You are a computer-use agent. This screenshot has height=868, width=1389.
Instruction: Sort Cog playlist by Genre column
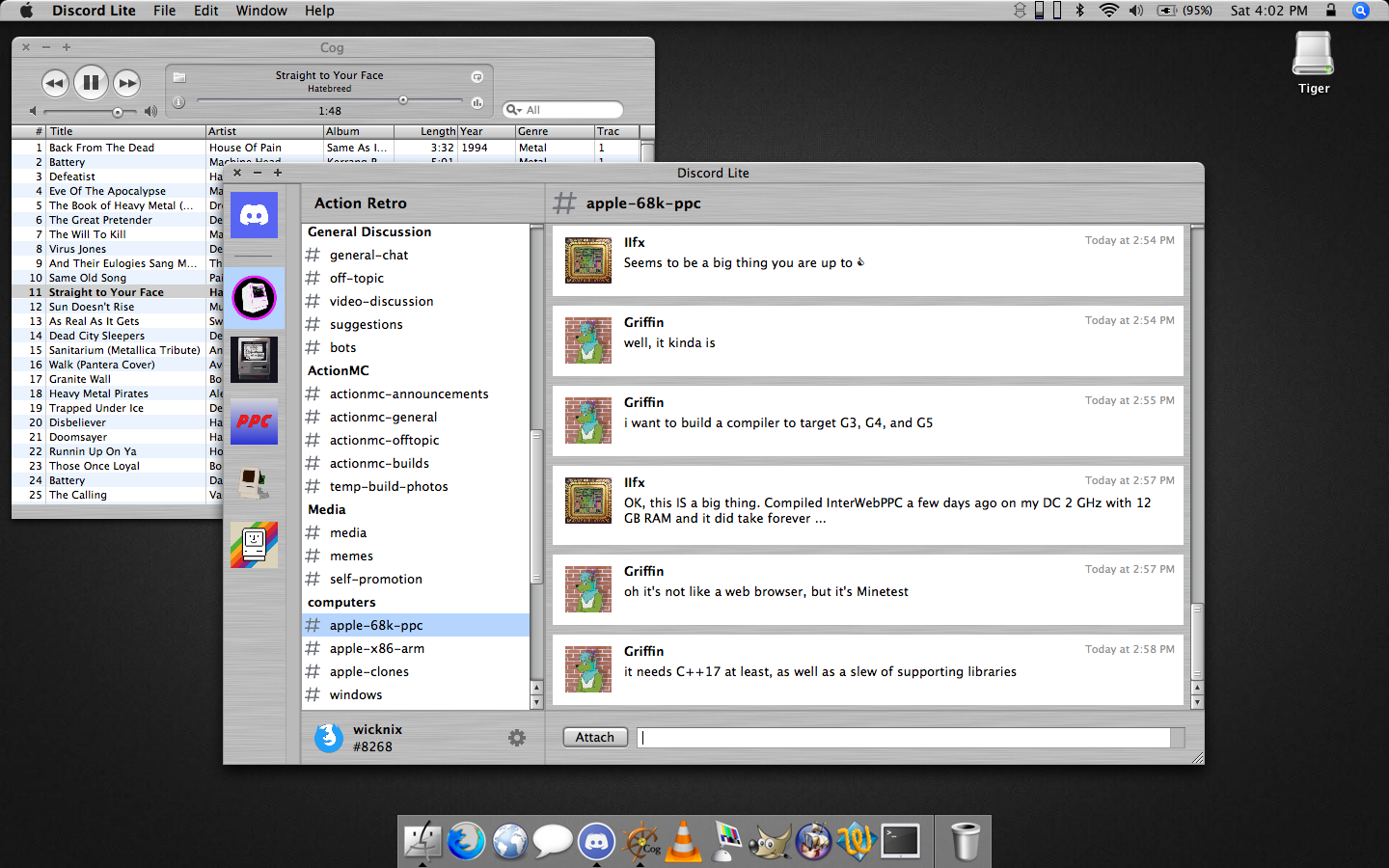point(555,131)
